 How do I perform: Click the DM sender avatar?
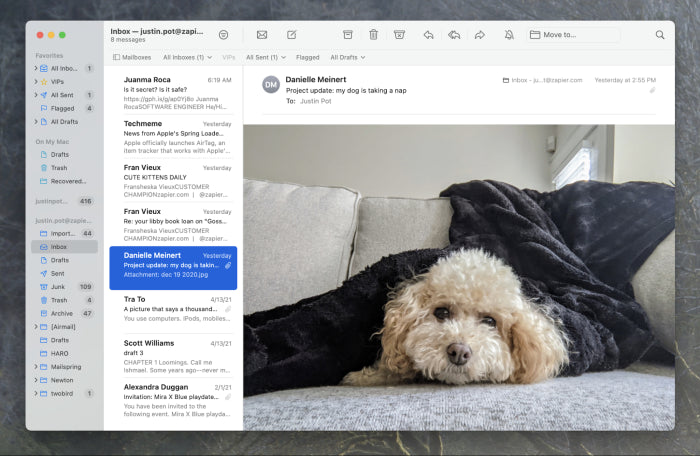coord(271,84)
